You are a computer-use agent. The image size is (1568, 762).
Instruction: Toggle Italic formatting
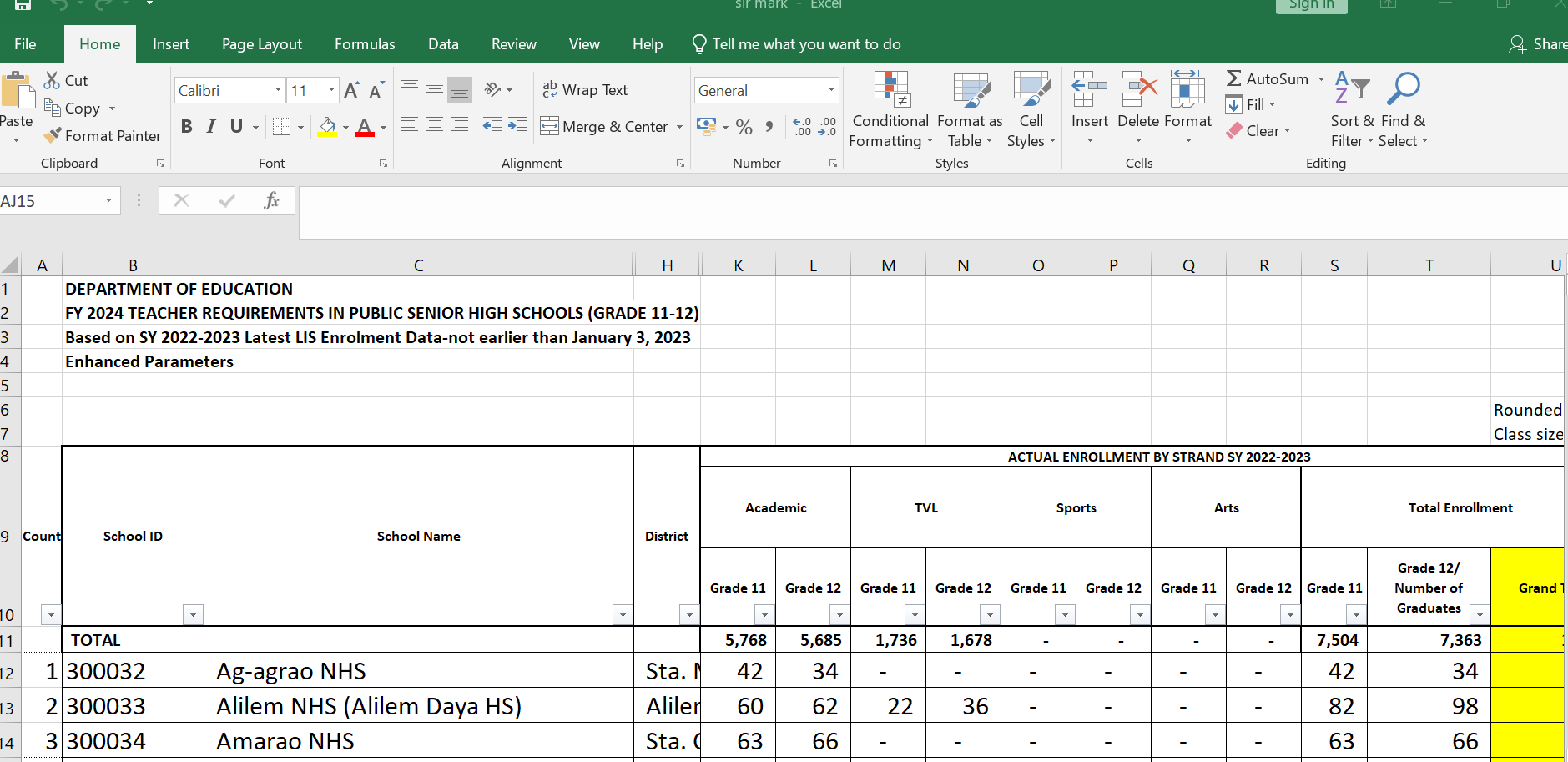coord(211,127)
